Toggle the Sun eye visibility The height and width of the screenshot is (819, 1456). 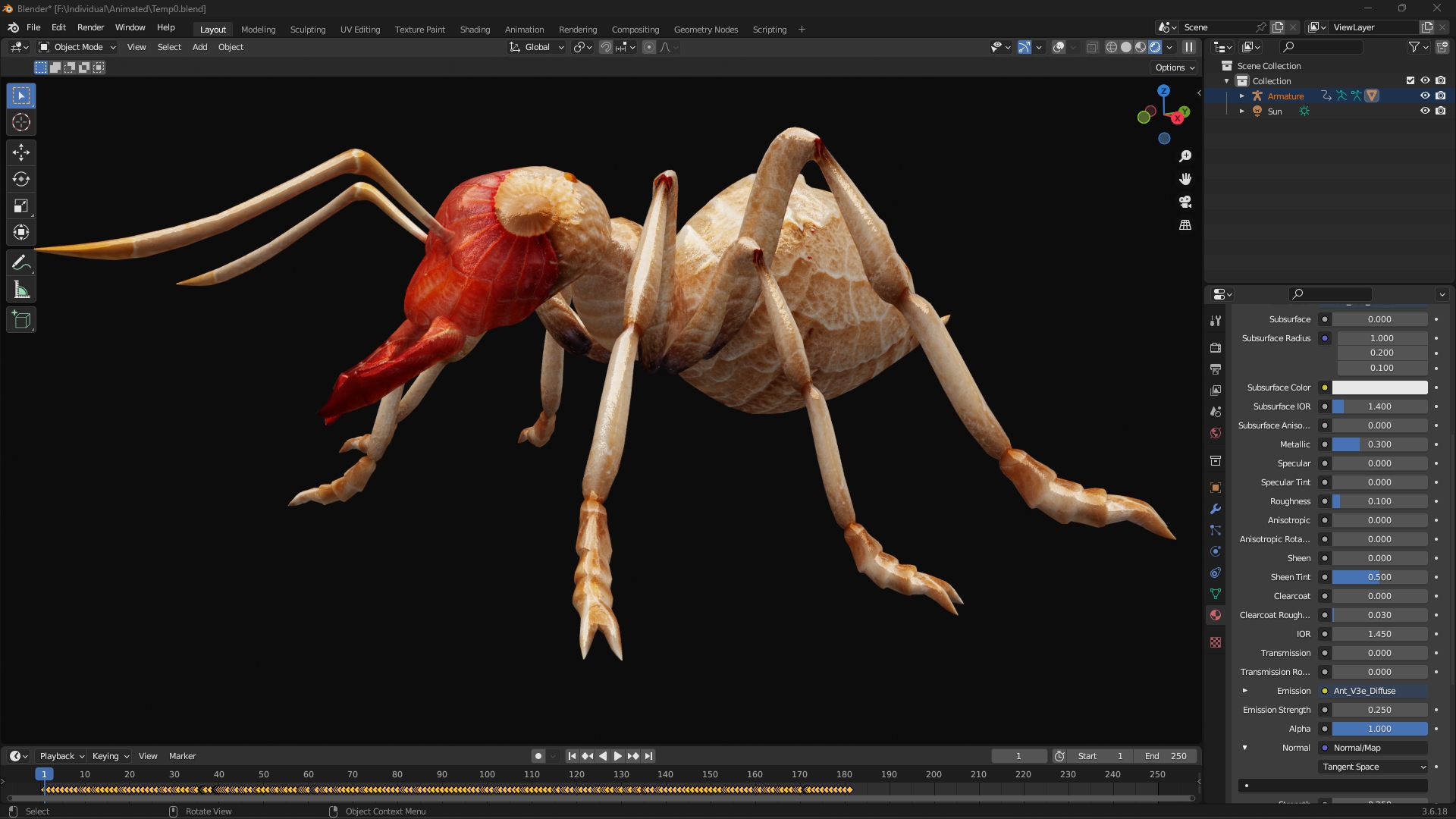point(1425,111)
